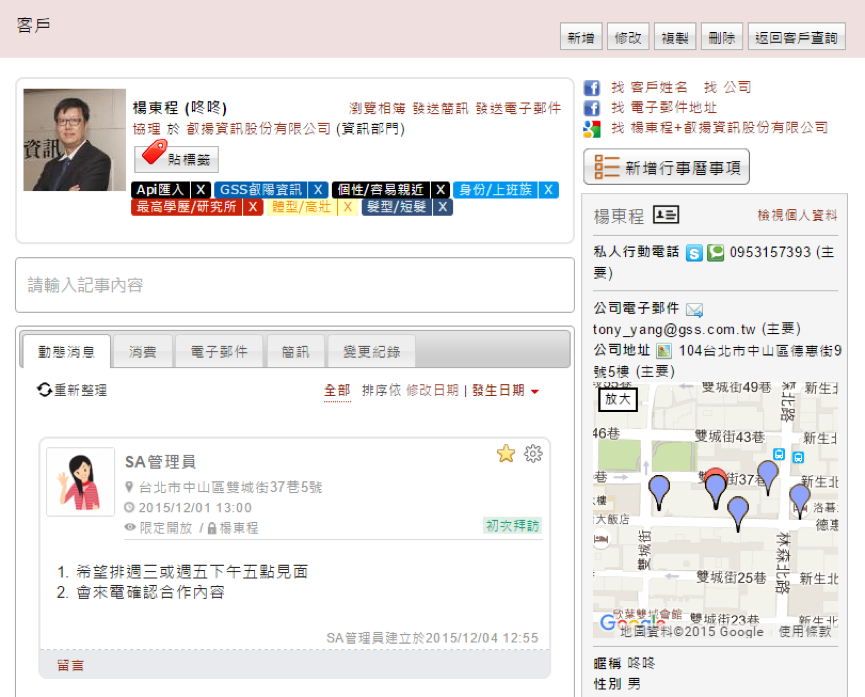Switch to the 電子郵件 tab
The height and width of the screenshot is (697, 865).
point(219,352)
